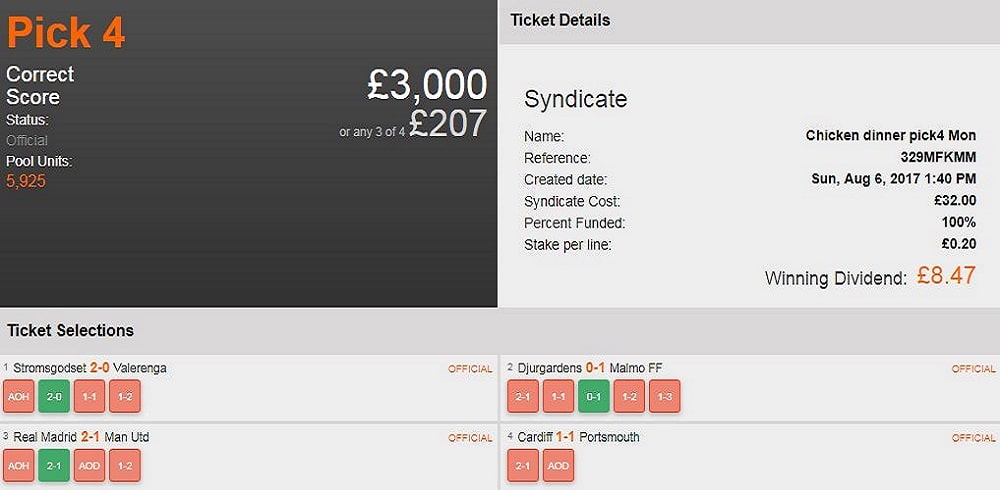
Task: Click the Ticket Details header
Action: 560,20
